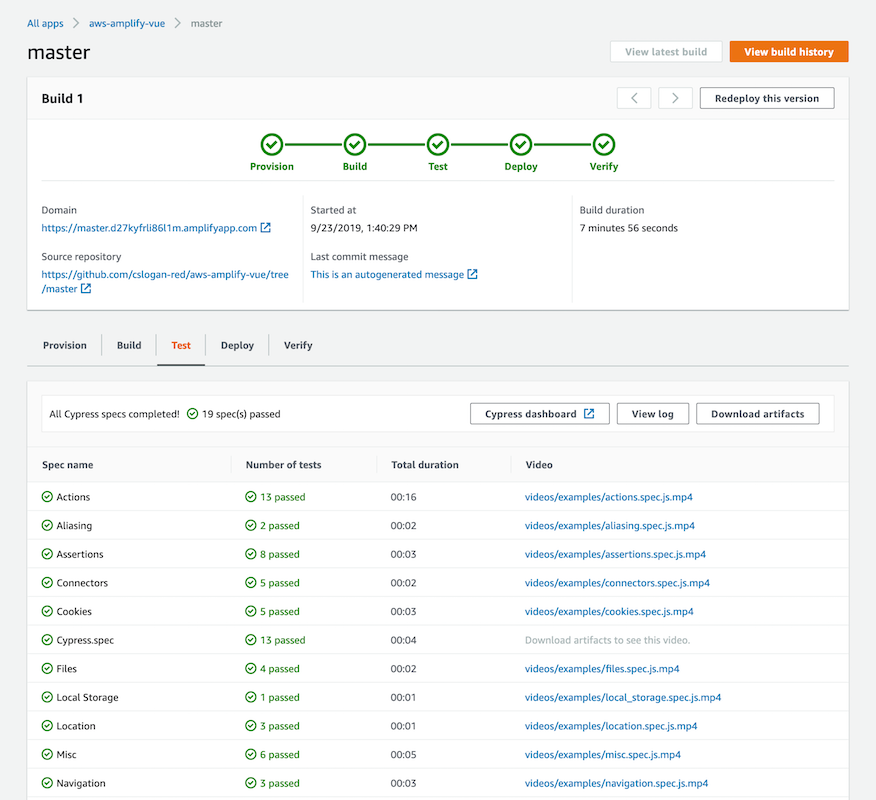
Task: Navigate to aws-amplify-vue breadcrumb
Action: pyautogui.click(x=127, y=23)
